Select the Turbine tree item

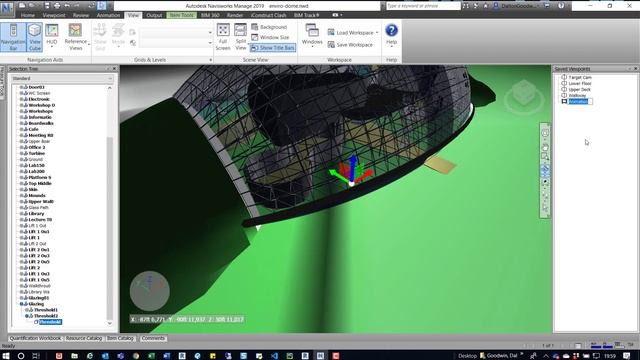(x=37, y=153)
